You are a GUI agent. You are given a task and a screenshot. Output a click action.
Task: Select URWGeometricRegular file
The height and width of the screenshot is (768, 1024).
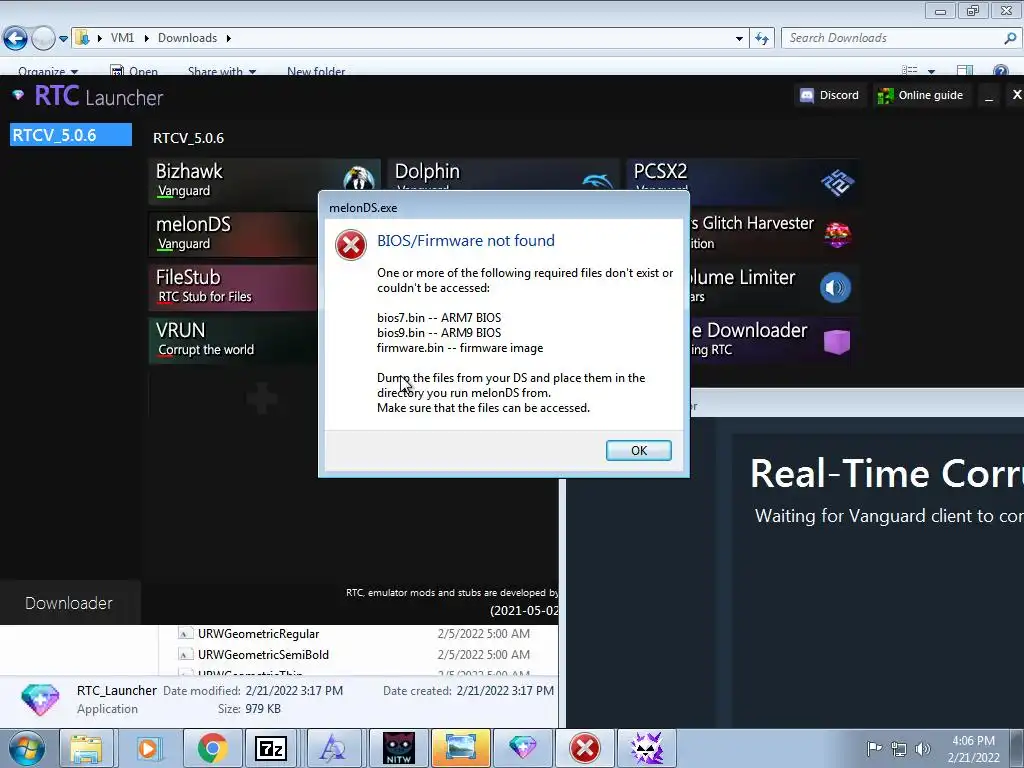(x=258, y=633)
